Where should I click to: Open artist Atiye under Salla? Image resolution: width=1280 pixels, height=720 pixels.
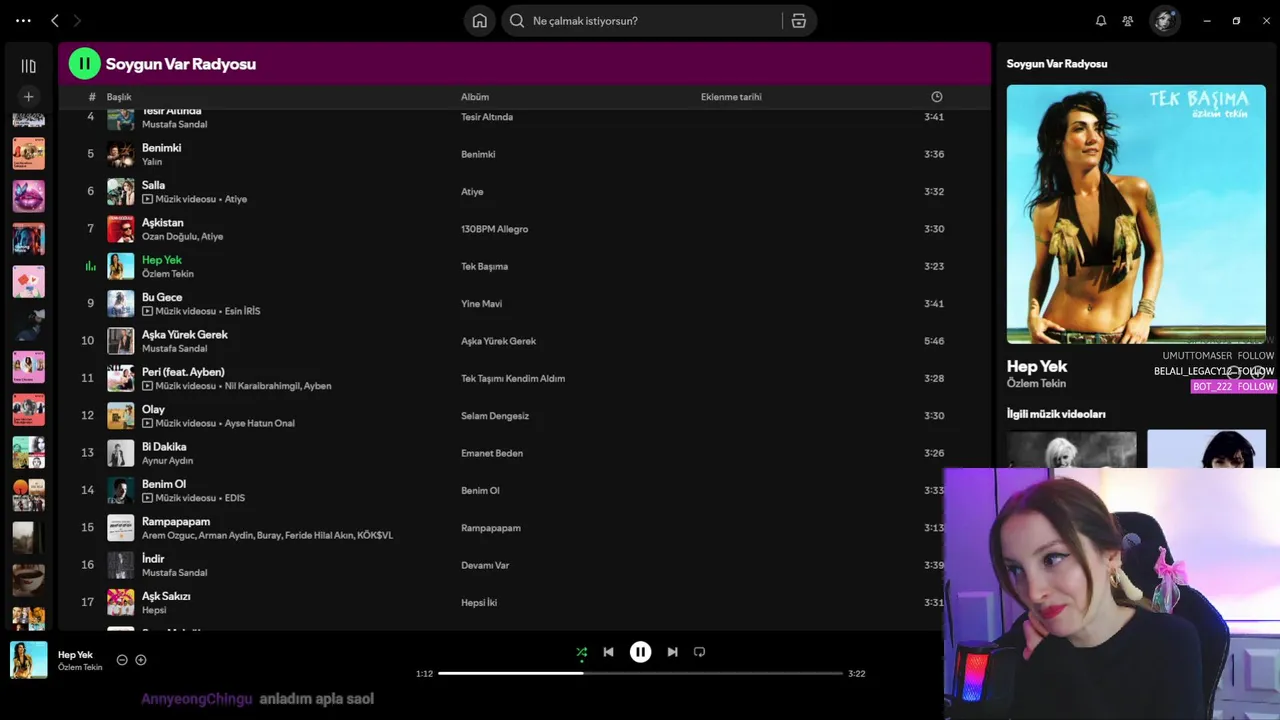pos(236,199)
